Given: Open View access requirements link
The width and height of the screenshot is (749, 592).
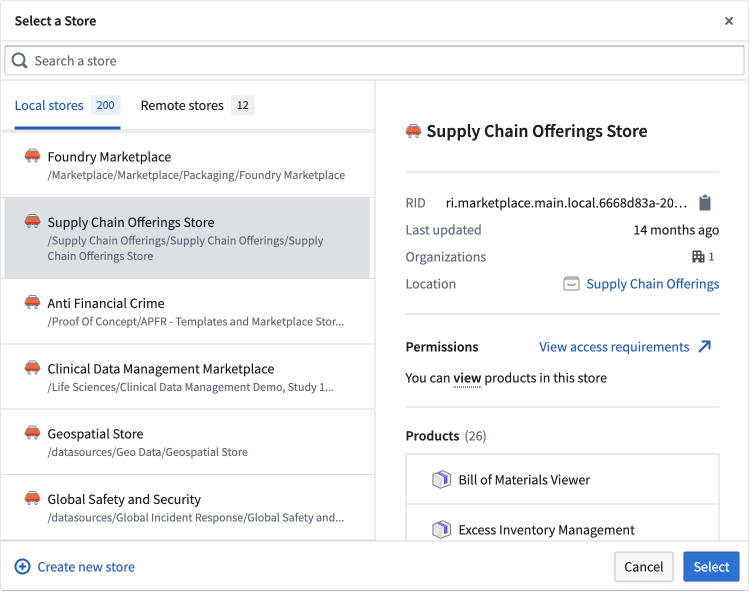Looking at the screenshot, I should click(614, 347).
